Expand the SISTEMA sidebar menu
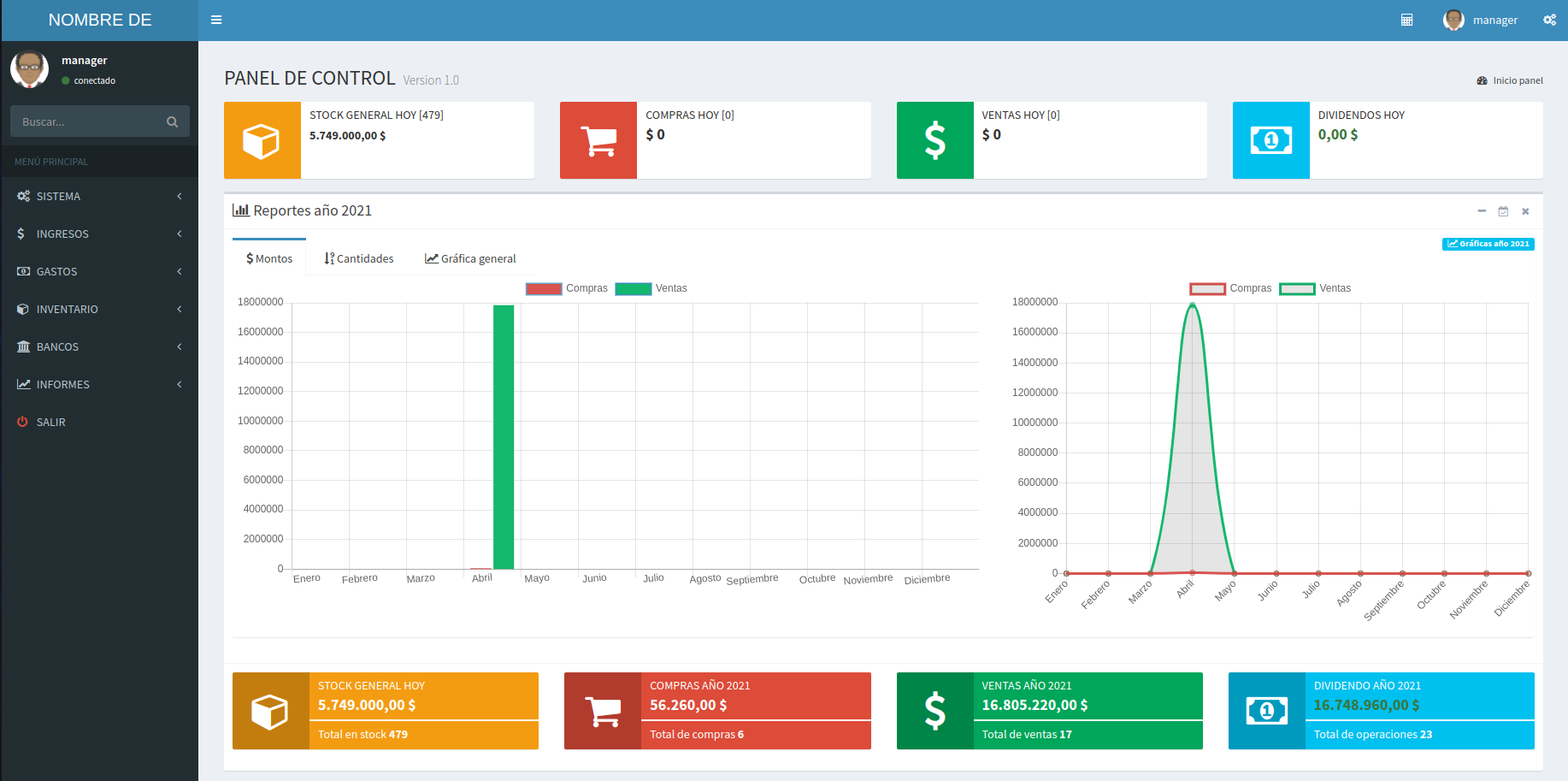 99,196
